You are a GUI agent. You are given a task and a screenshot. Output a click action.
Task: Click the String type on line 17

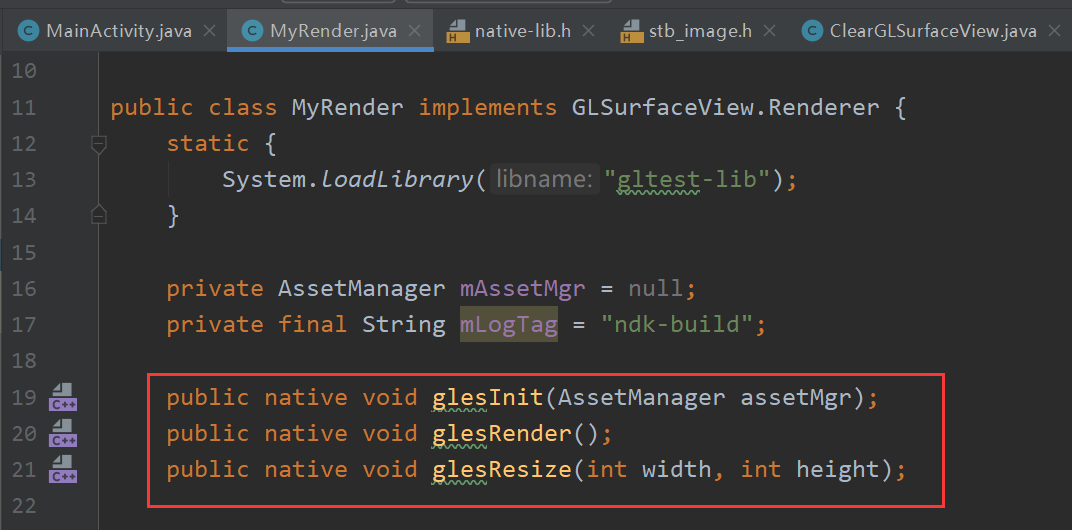click(x=403, y=324)
